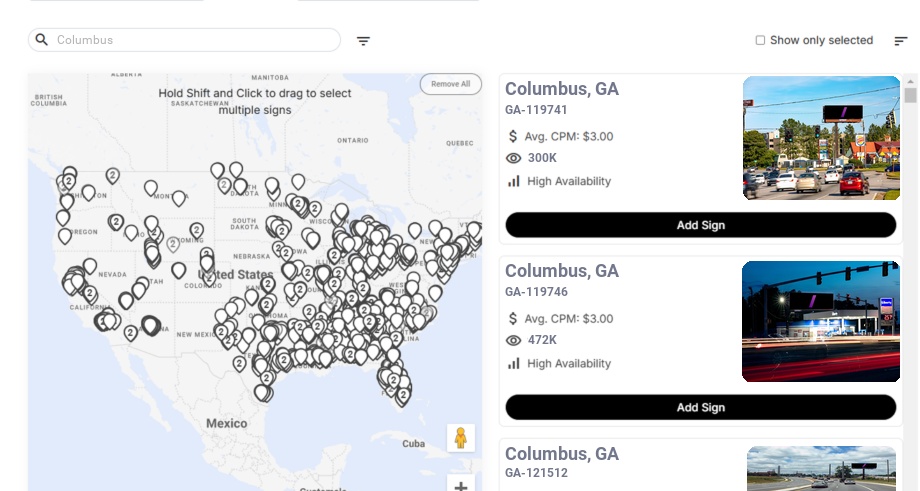Click the GA-121512 listing thumbnail
The width and height of the screenshot is (920, 491).
pyautogui.click(x=821, y=468)
